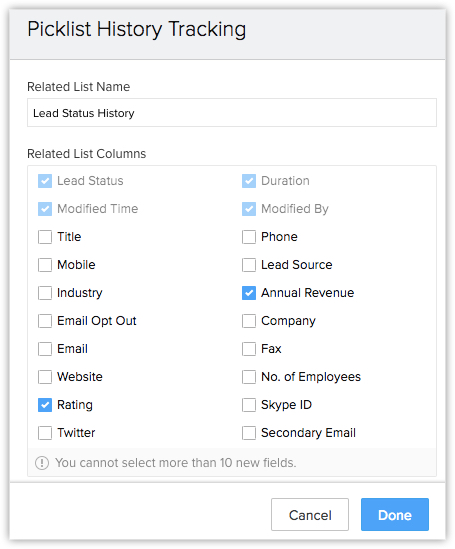Select the Lead Source checkbox

coord(249,265)
